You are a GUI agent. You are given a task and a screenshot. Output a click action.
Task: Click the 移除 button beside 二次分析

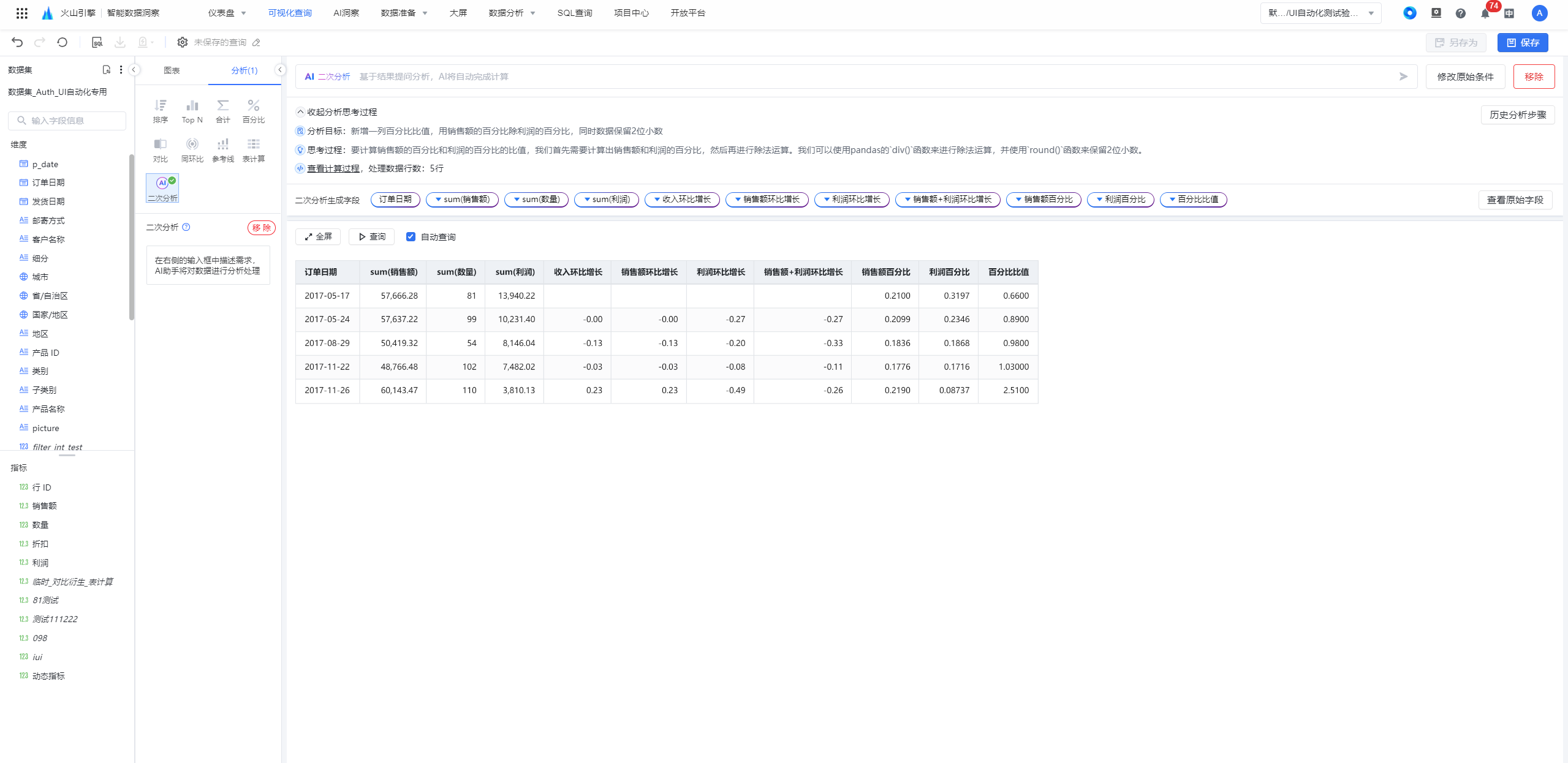point(262,228)
